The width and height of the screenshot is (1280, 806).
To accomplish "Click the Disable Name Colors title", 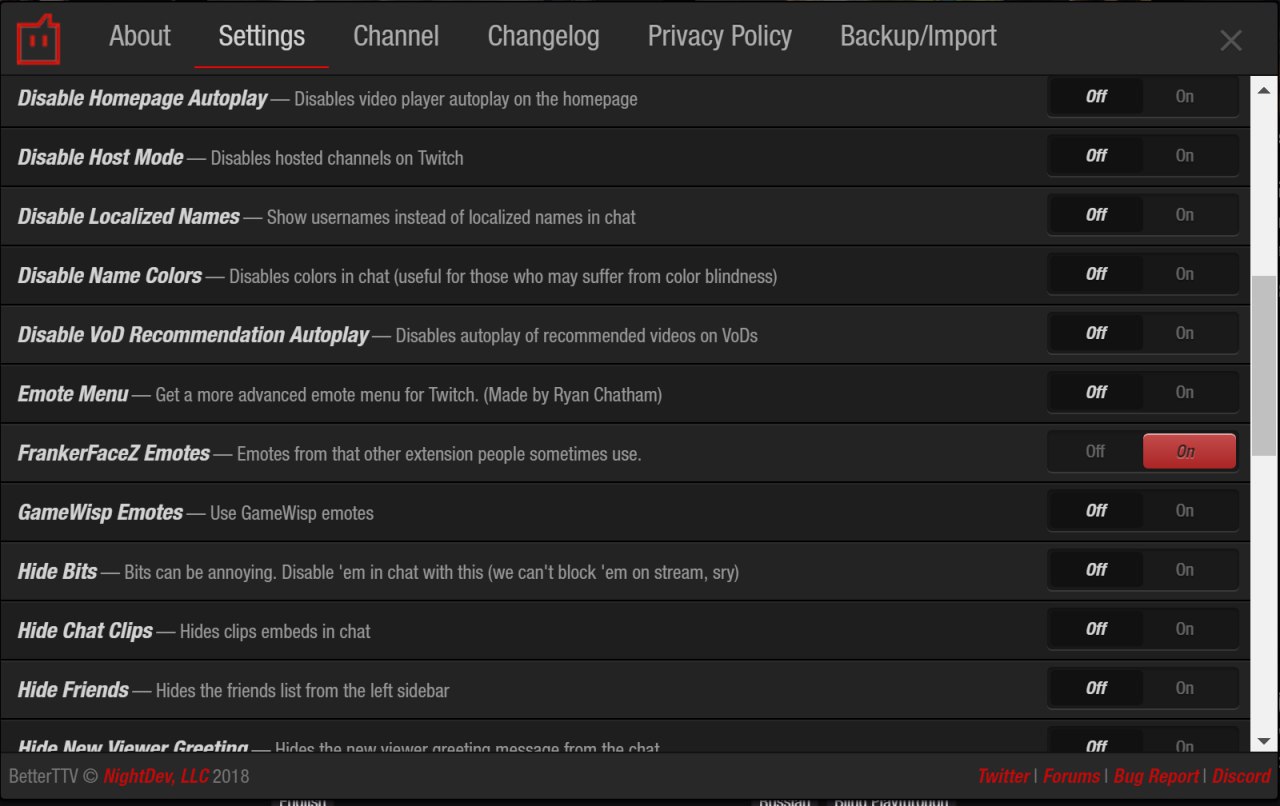I will pos(110,275).
